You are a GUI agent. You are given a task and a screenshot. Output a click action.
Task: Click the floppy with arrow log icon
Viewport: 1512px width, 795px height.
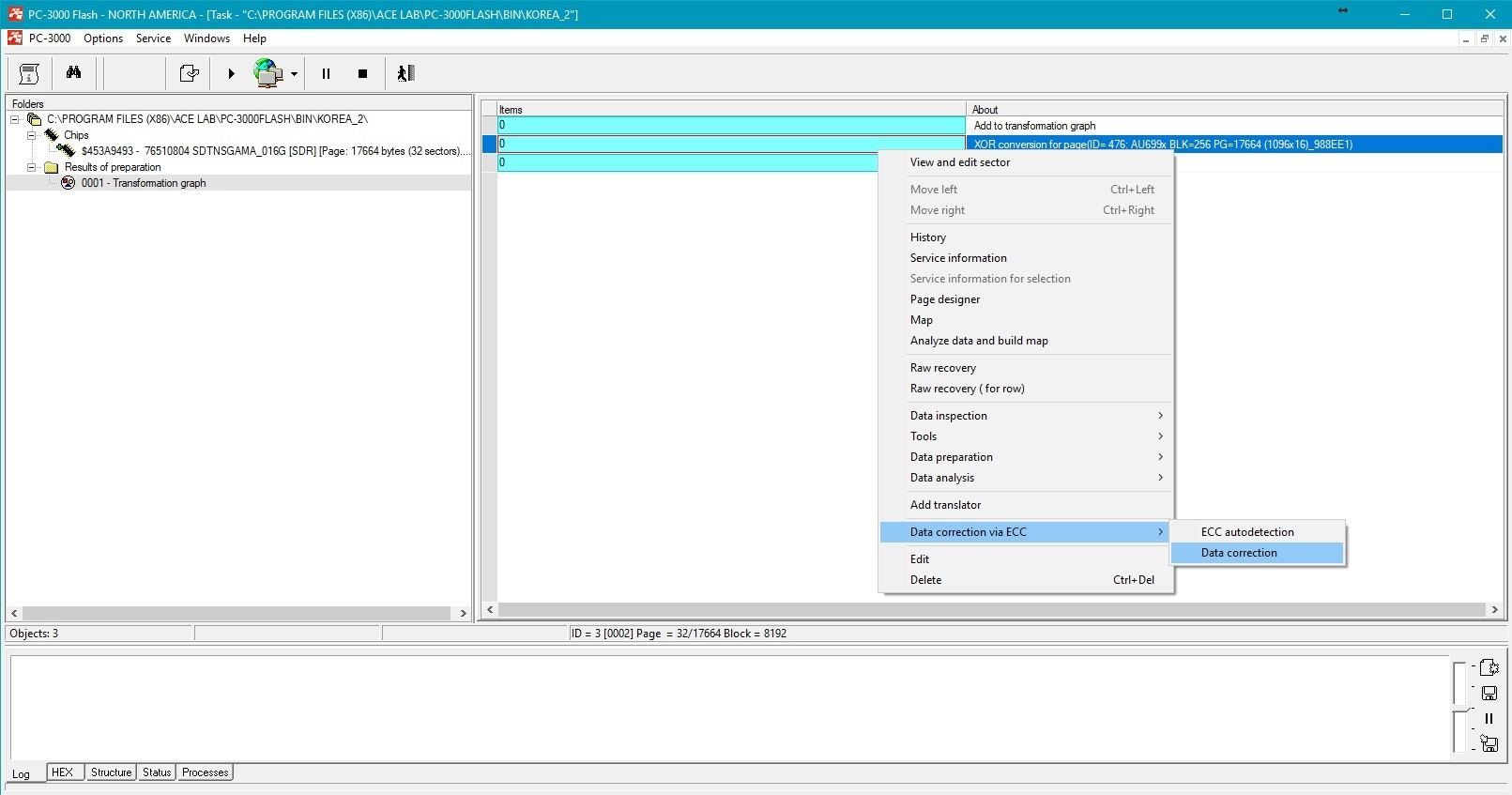(1489, 743)
